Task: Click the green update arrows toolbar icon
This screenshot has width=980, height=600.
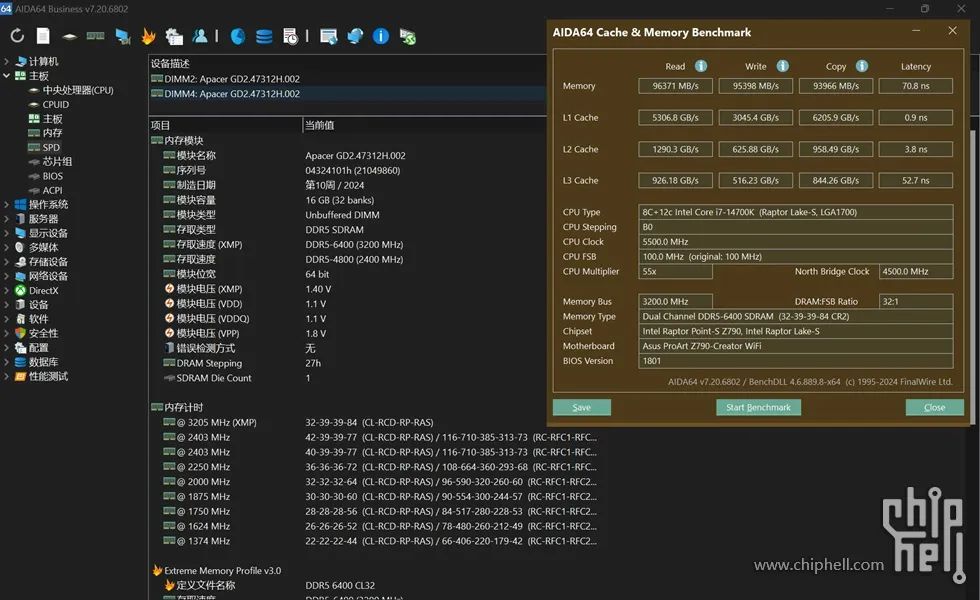Action: (408, 37)
